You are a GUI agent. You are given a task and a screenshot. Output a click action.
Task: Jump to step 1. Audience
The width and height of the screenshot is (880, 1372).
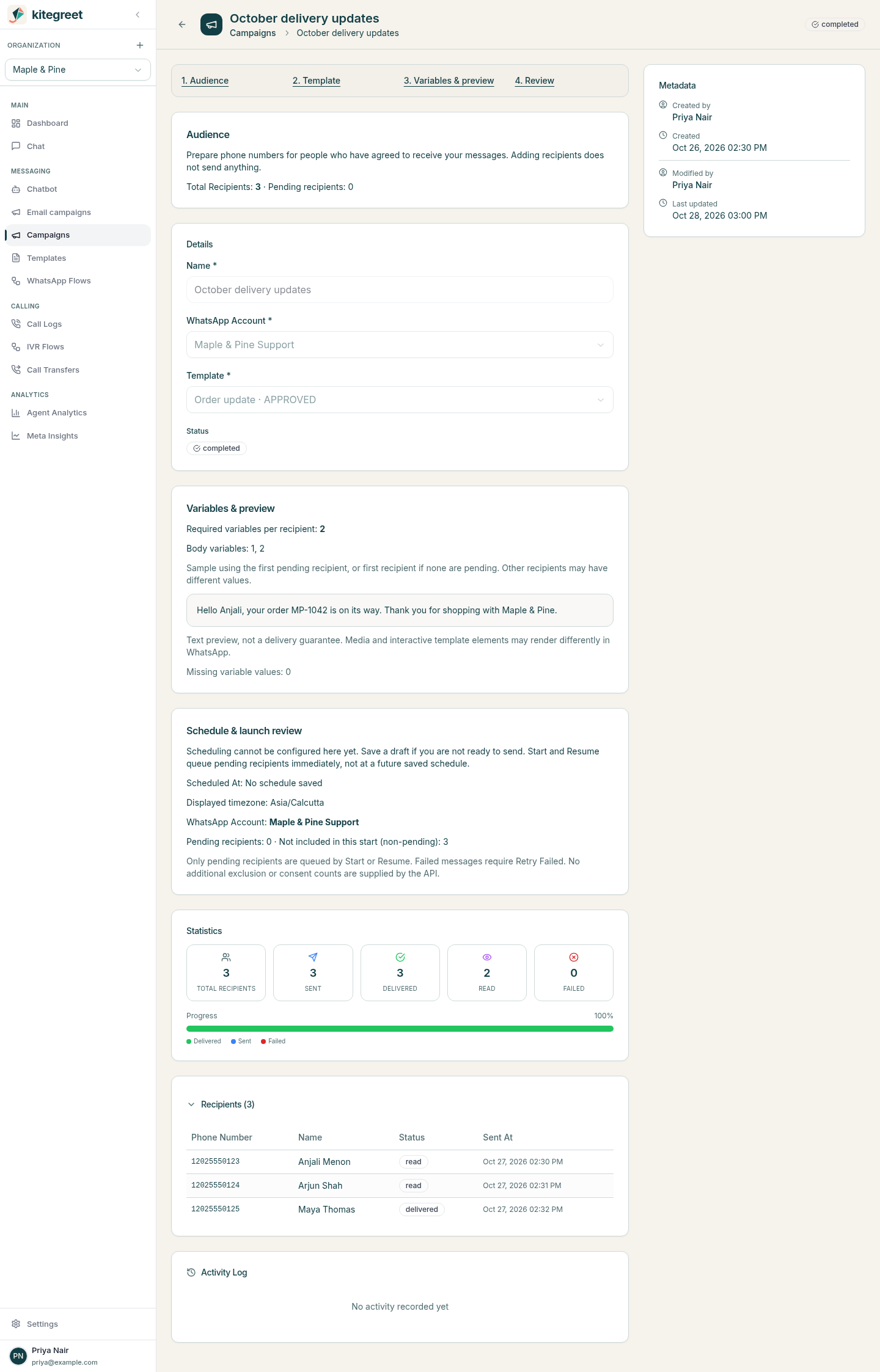coord(205,81)
